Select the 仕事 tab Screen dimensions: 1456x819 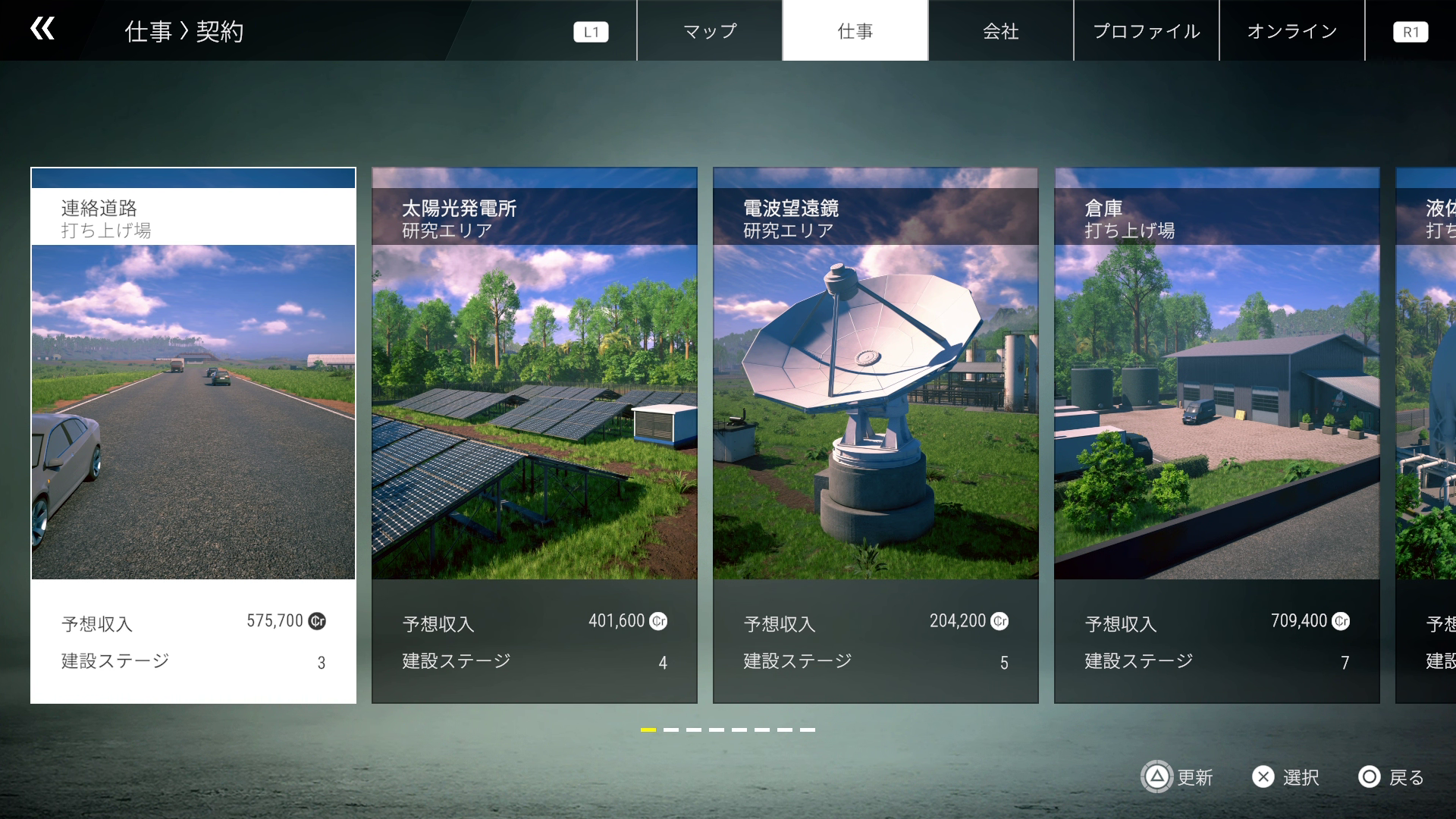point(855,31)
